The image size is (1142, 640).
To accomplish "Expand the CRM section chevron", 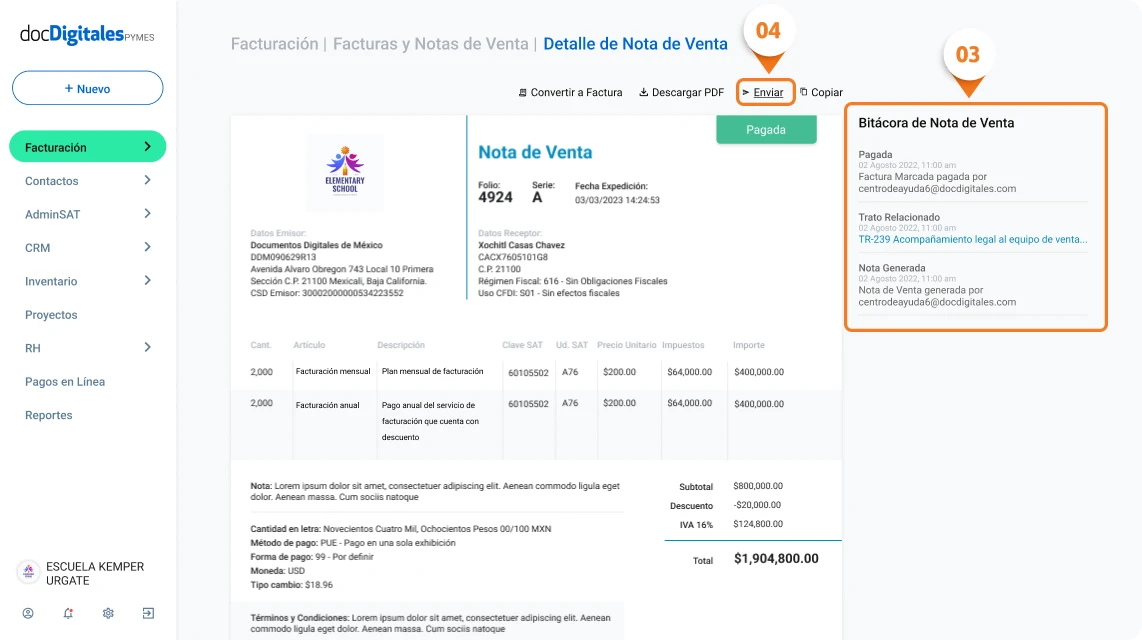I will tap(147, 247).
